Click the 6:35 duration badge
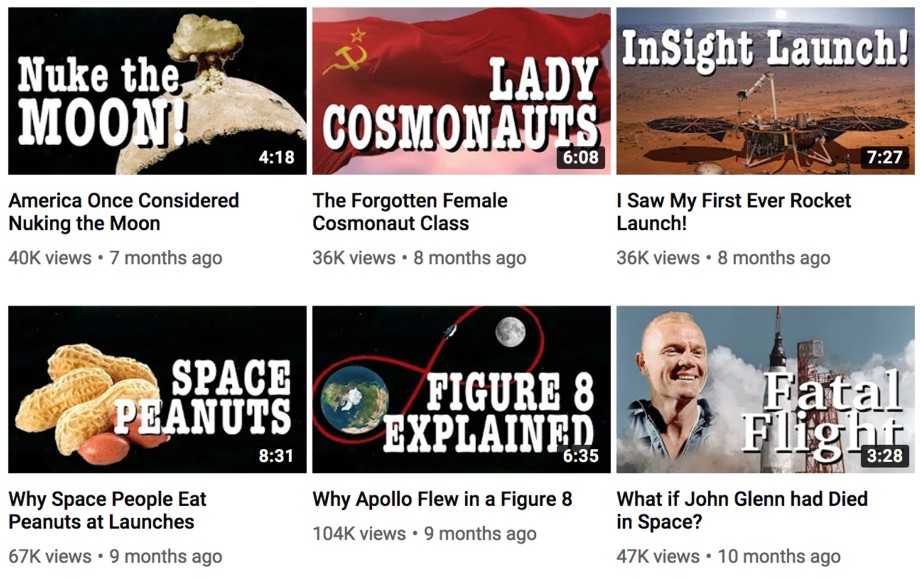920x580 pixels. coord(580,456)
